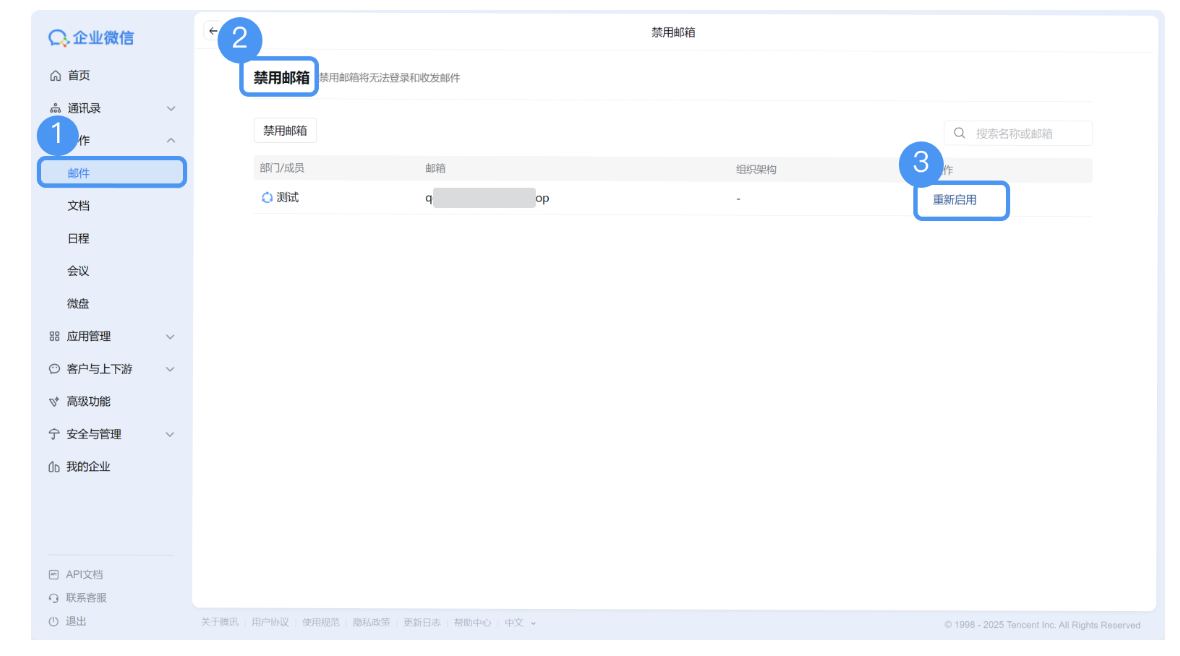Open 我的企业 menu item
Screen dimensions: 1180x656
88,467
